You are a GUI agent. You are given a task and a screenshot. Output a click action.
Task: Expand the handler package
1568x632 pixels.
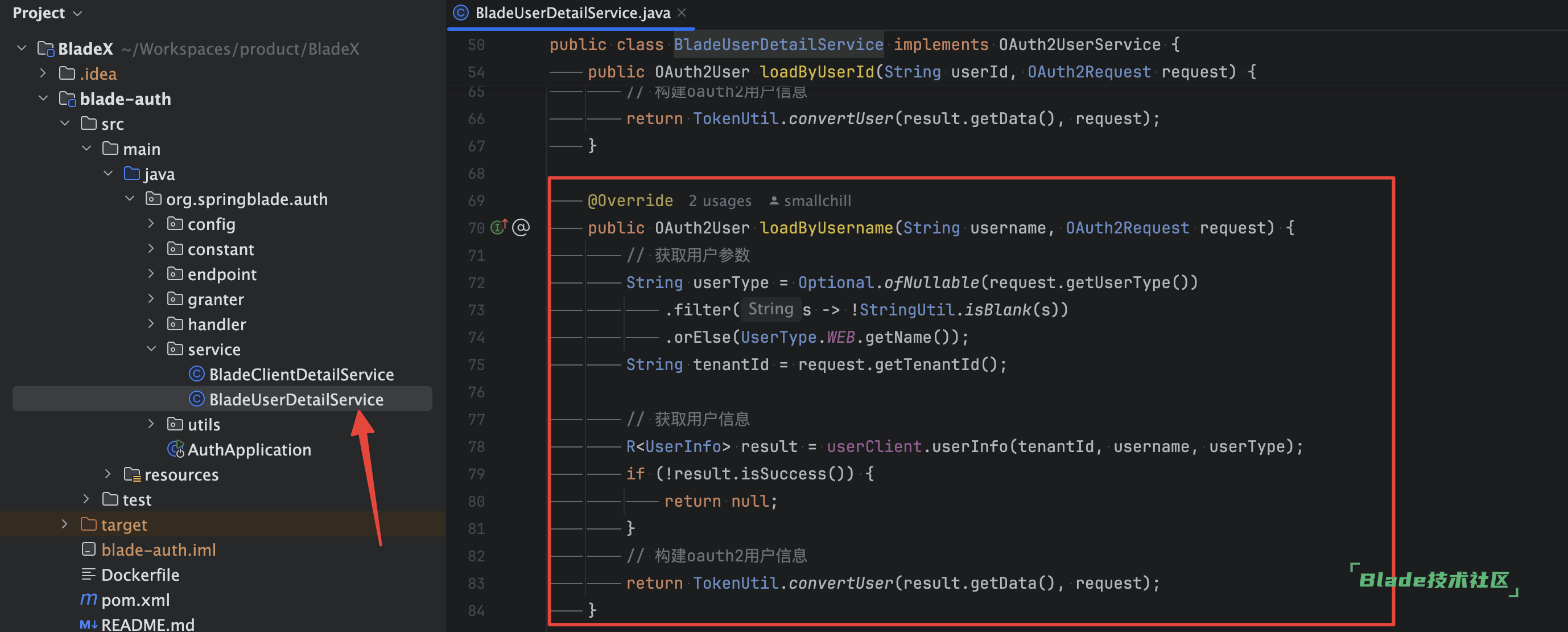[151, 323]
